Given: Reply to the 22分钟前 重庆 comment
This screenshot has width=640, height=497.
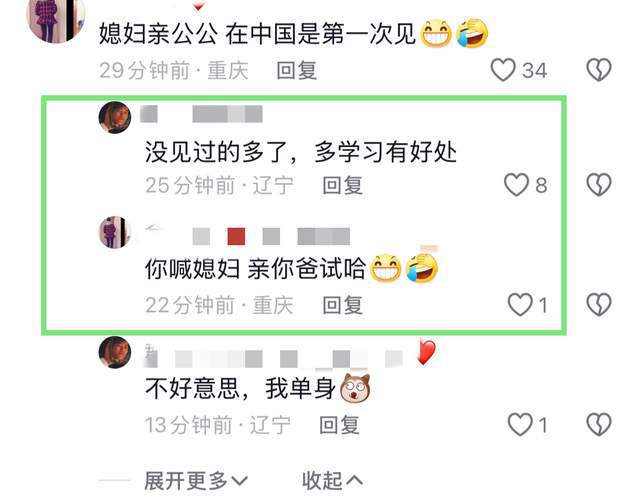Looking at the screenshot, I should [x=342, y=305].
